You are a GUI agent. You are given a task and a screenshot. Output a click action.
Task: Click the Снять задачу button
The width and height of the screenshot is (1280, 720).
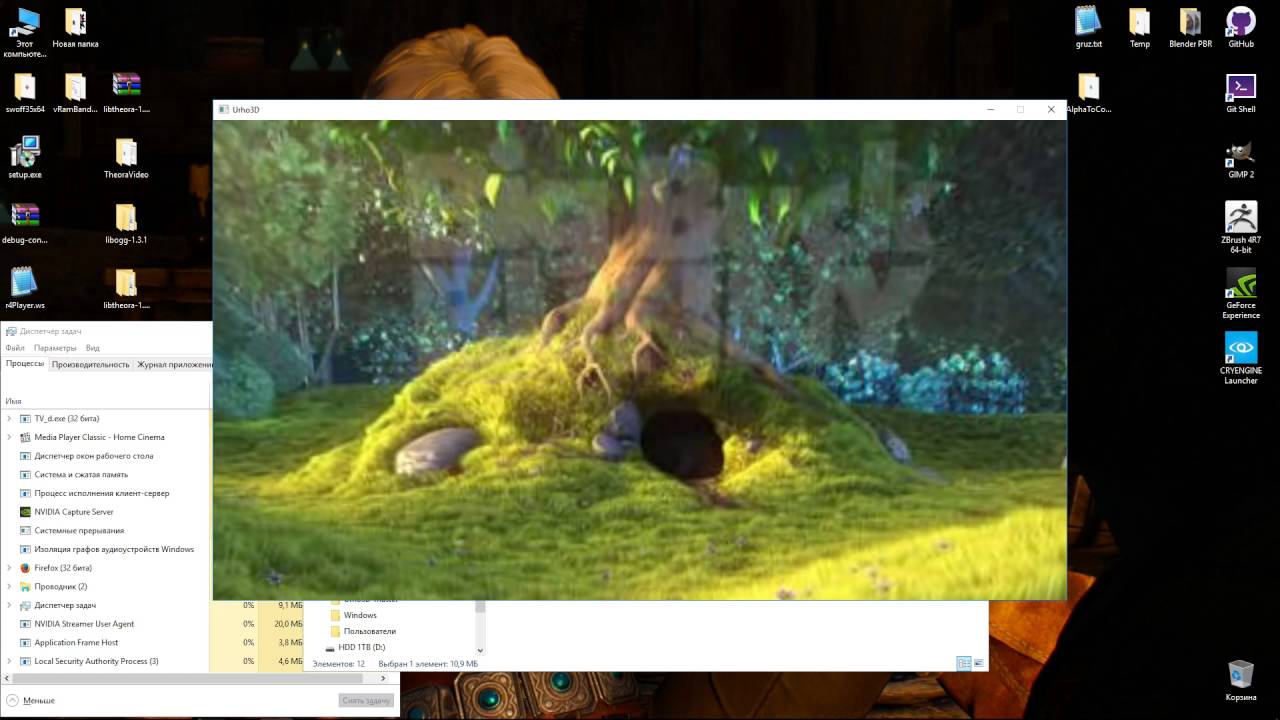366,700
